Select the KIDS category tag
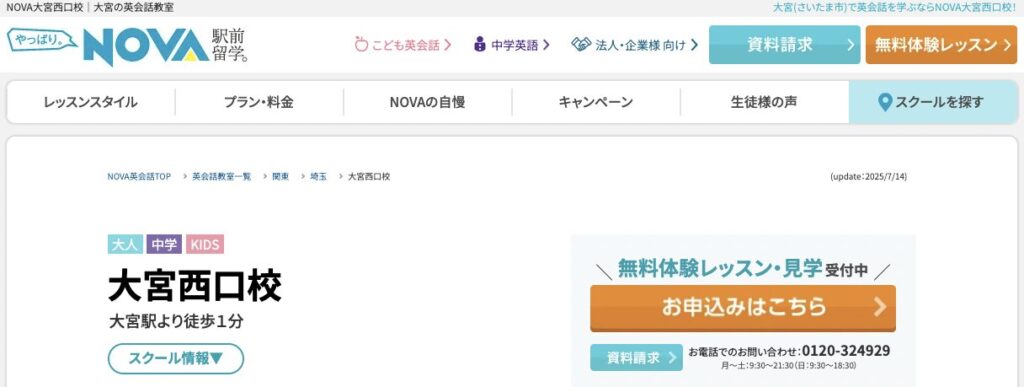The width and height of the screenshot is (1024, 387). [205, 244]
